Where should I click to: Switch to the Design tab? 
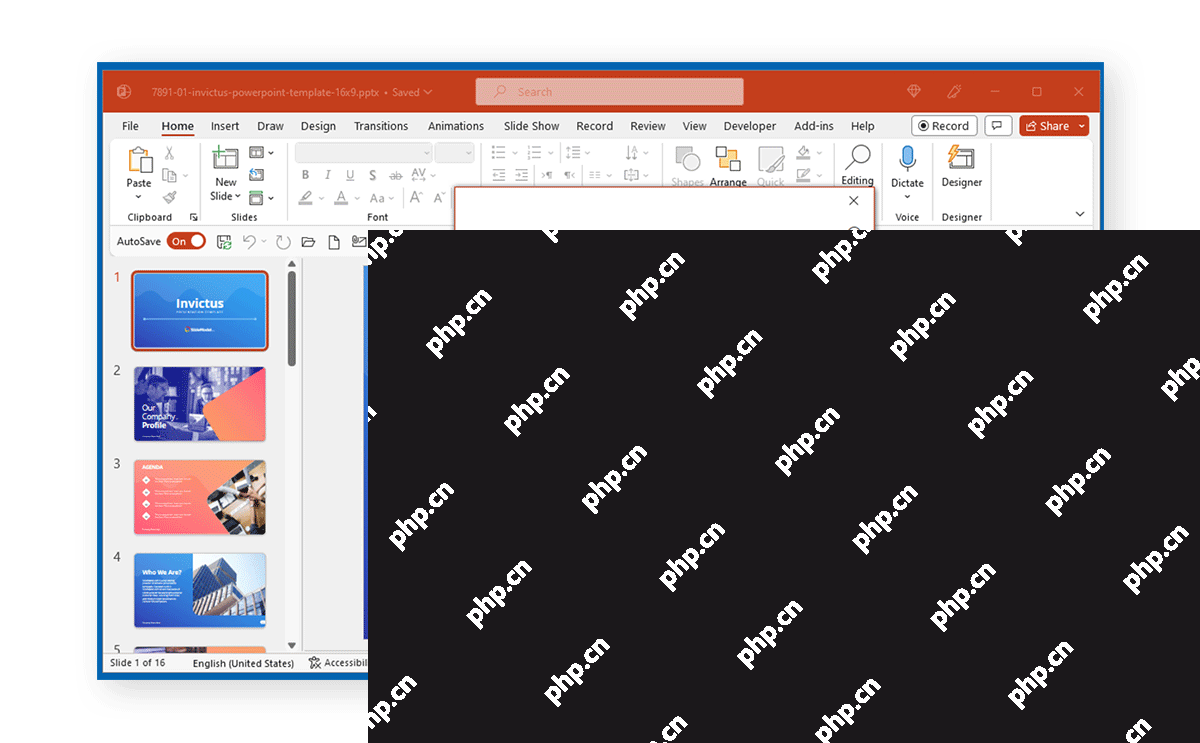[318, 126]
